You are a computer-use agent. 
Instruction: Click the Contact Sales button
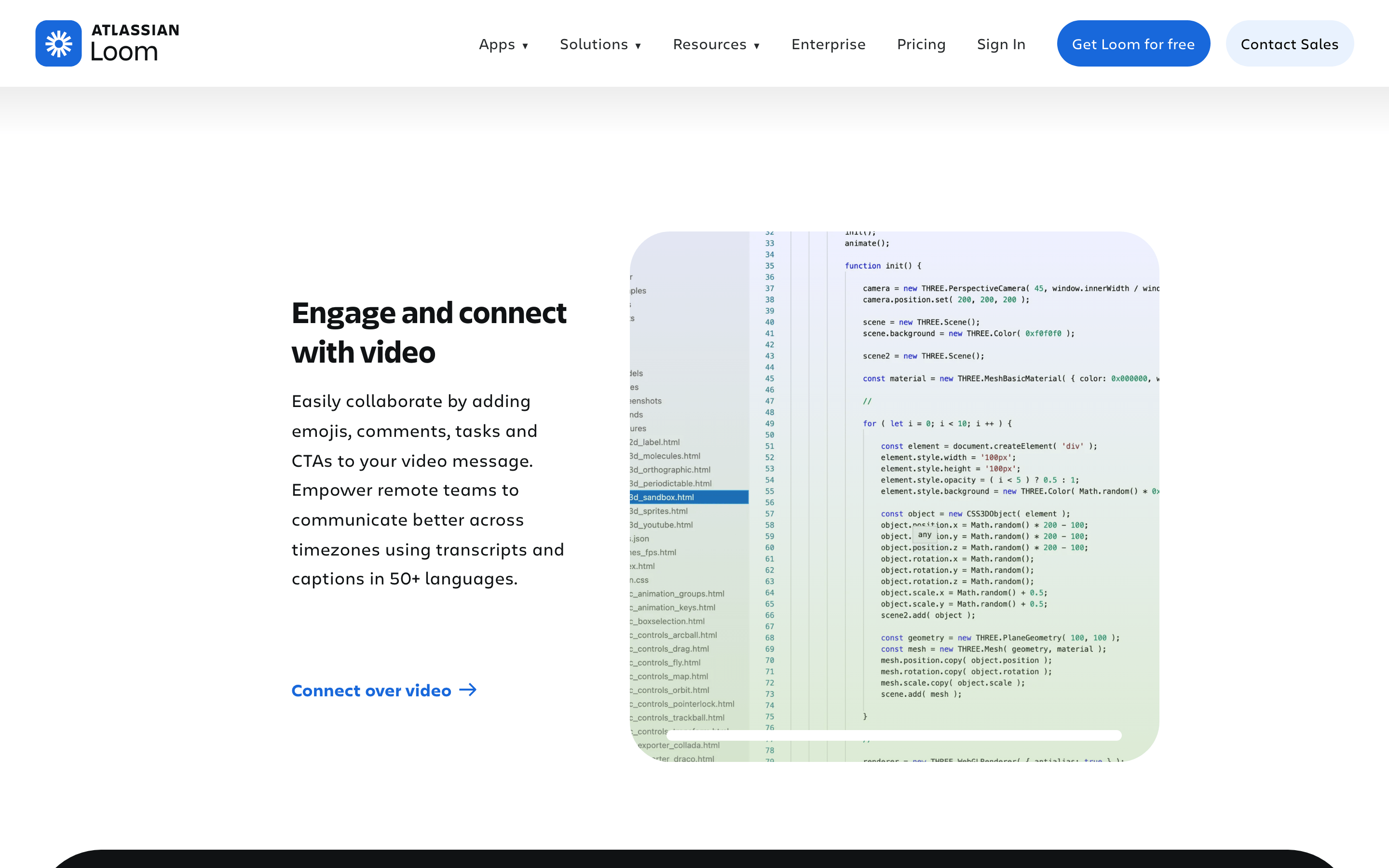1289,43
